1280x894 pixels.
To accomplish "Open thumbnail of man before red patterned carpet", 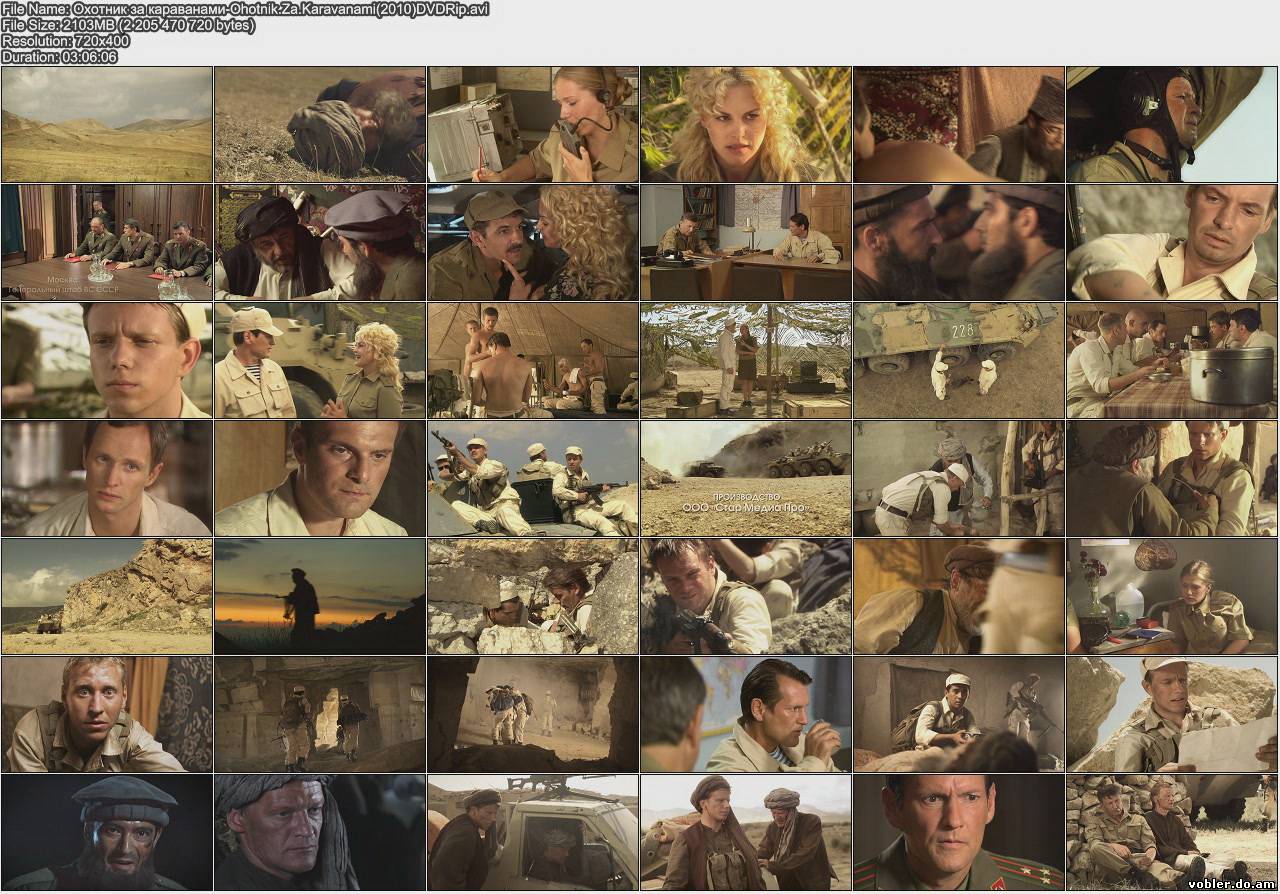I will coord(959,125).
